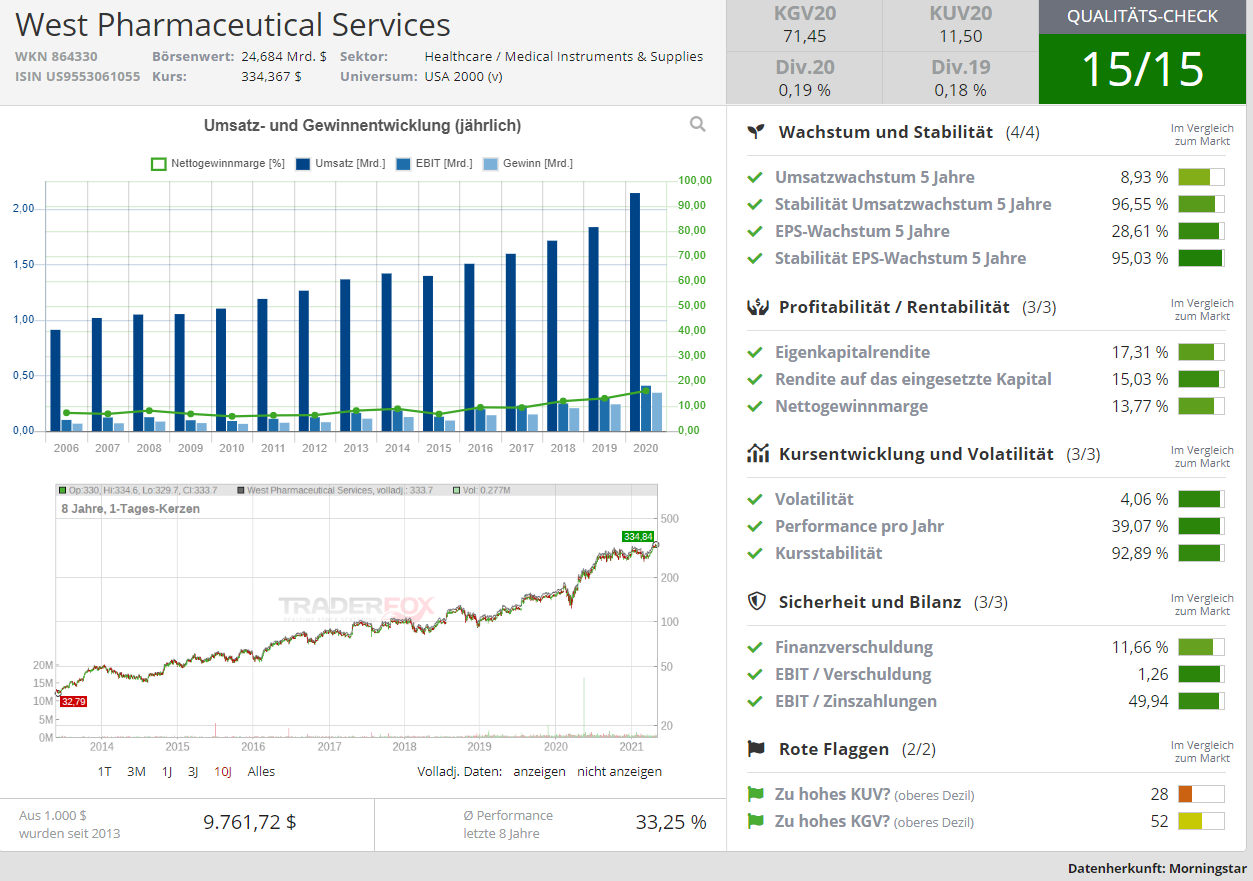This screenshot has height=881, width=1253.
Task: Click the checkmark beside Eigenkapitalrendite
Action: [x=756, y=352]
